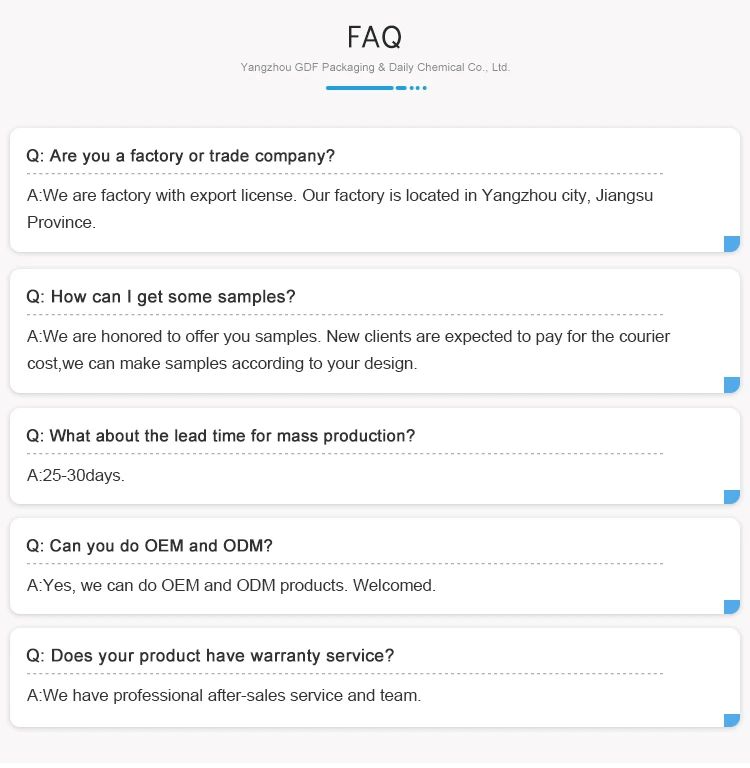
Task: Select the answer '25-30days'
Action: (76, 475)
